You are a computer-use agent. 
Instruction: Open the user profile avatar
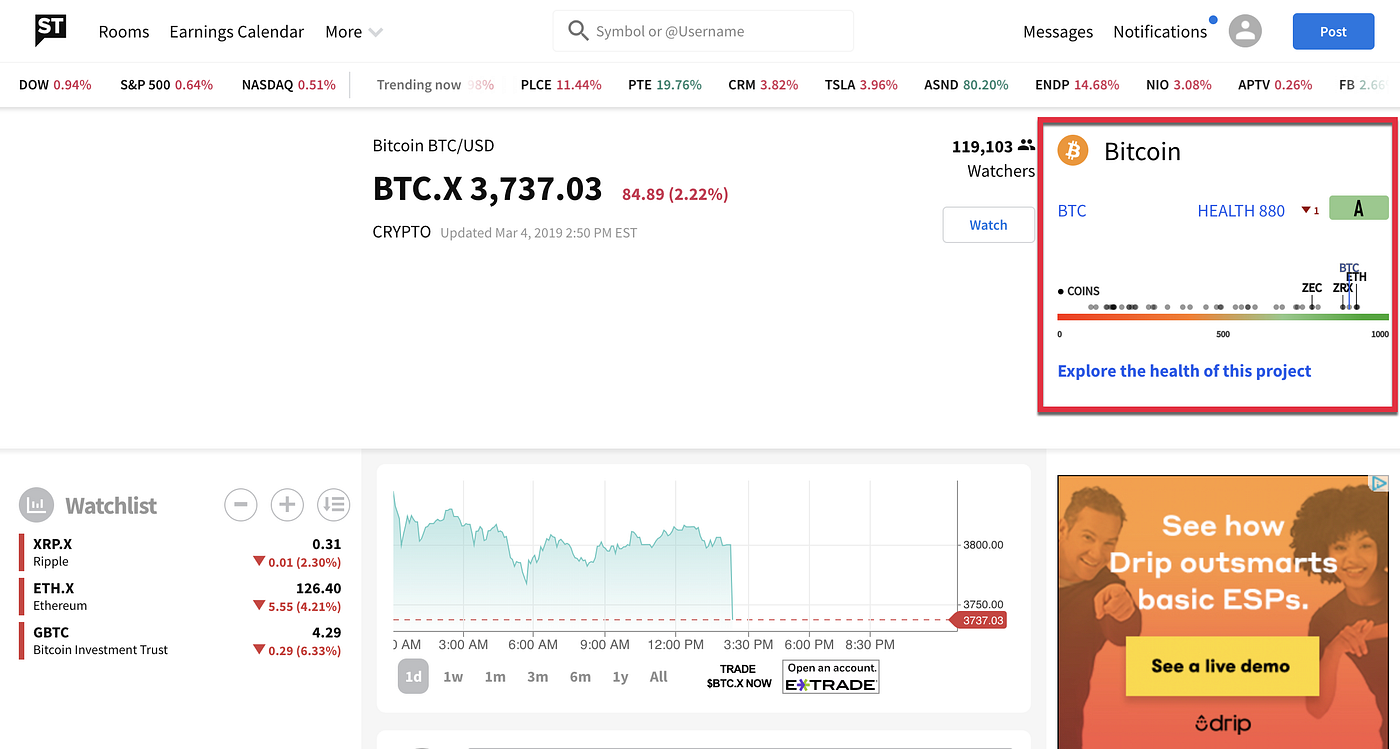click(1245, 31)
